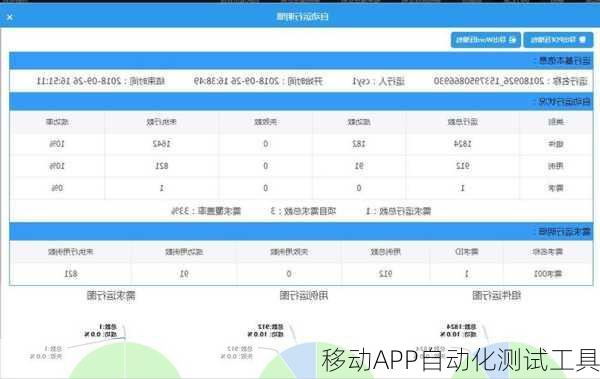This screenshot has width=600, height=379.
Task: Click the round icon on the PDF export button
Action: tap(582, 39)
